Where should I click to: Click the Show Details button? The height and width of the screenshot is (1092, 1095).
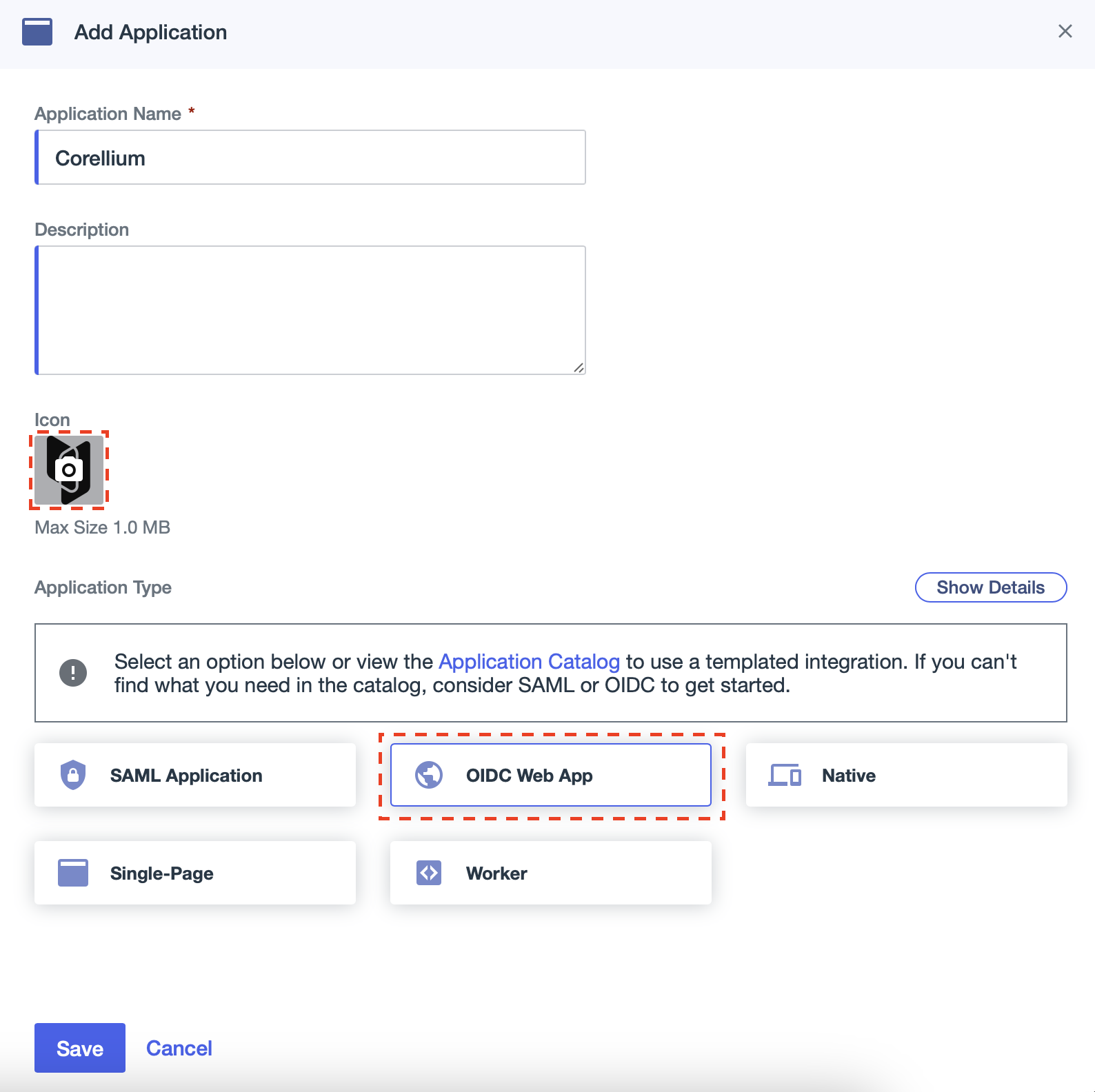point(990,587)
